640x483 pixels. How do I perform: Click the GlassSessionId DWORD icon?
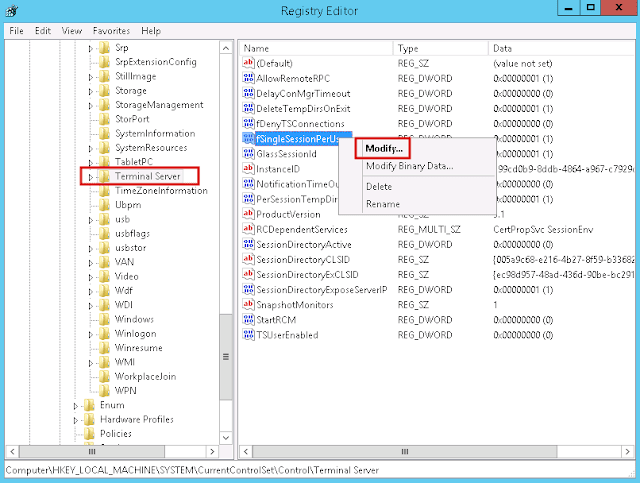pos(248,154)
